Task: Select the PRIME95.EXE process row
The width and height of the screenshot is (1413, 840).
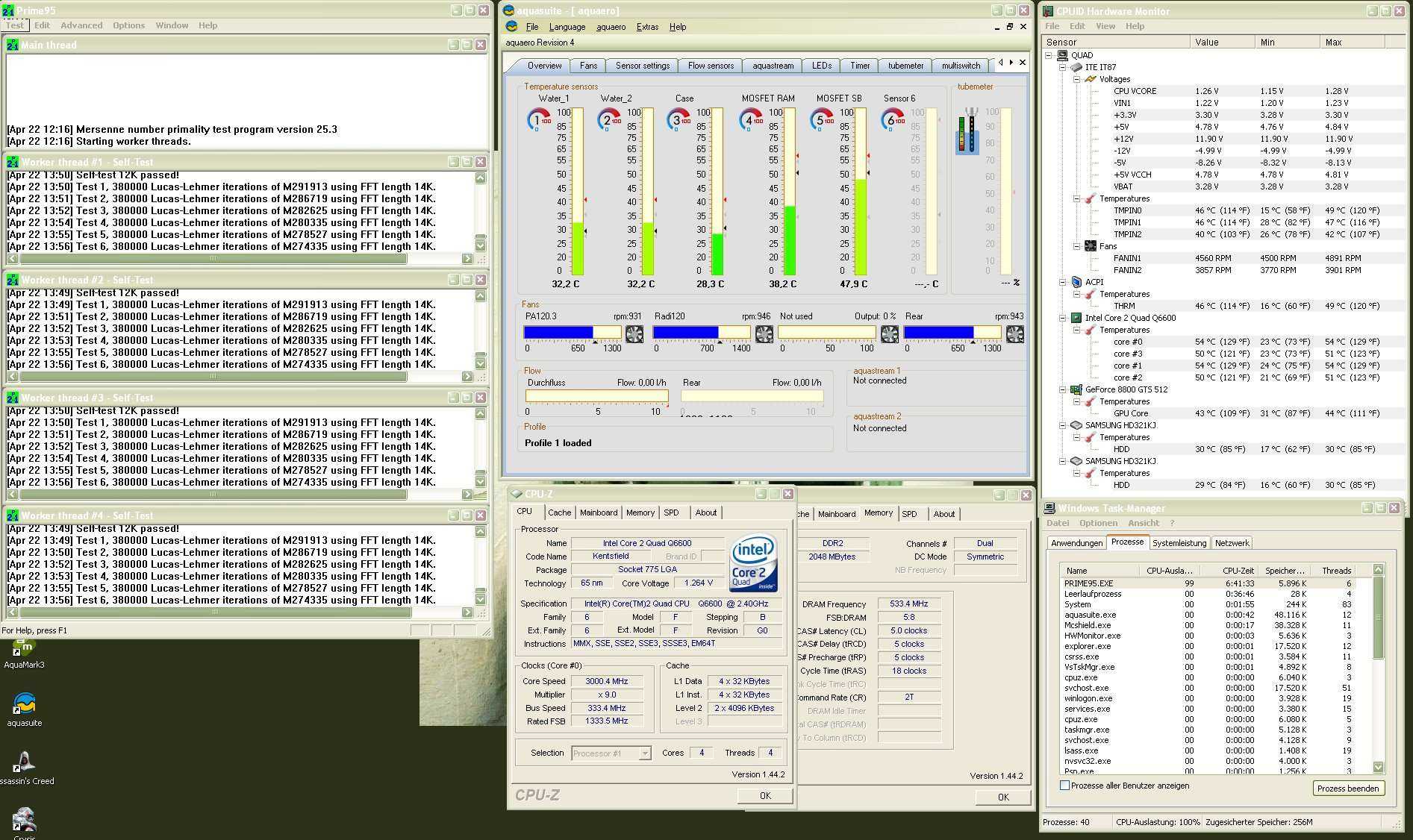Action: pos(1217,583)
